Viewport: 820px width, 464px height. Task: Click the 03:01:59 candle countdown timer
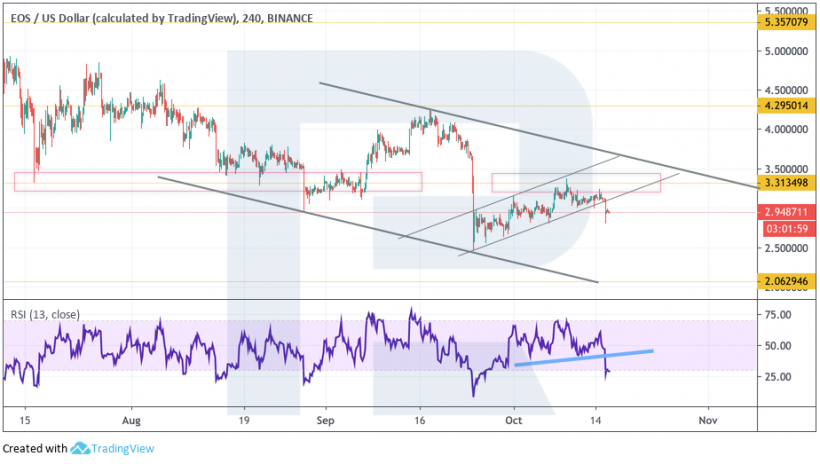click(786, 229)
